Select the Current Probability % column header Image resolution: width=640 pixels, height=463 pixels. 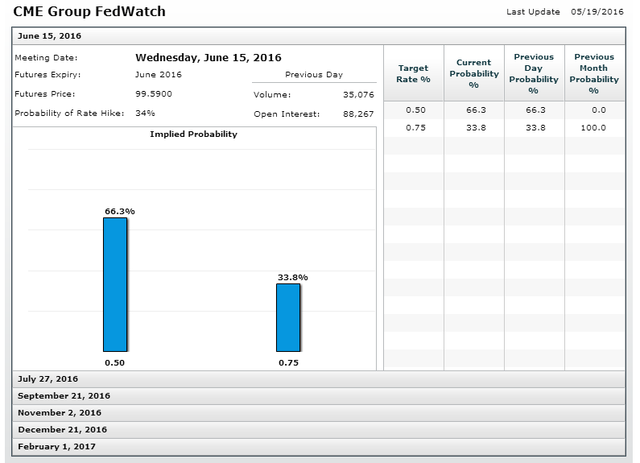click(x=473, y=73)
